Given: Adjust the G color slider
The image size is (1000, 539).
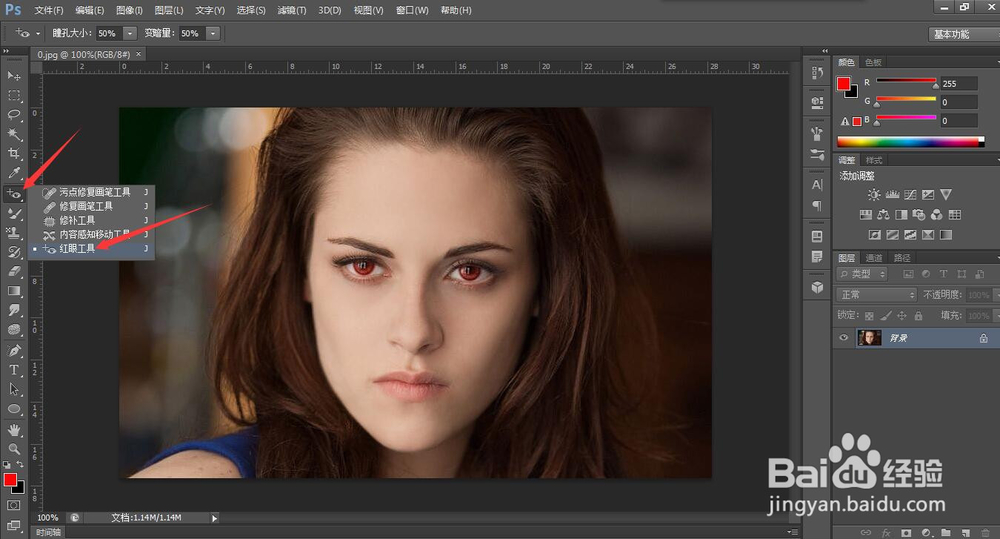Looking at the screenshot, I should click(x=906, y=101).
